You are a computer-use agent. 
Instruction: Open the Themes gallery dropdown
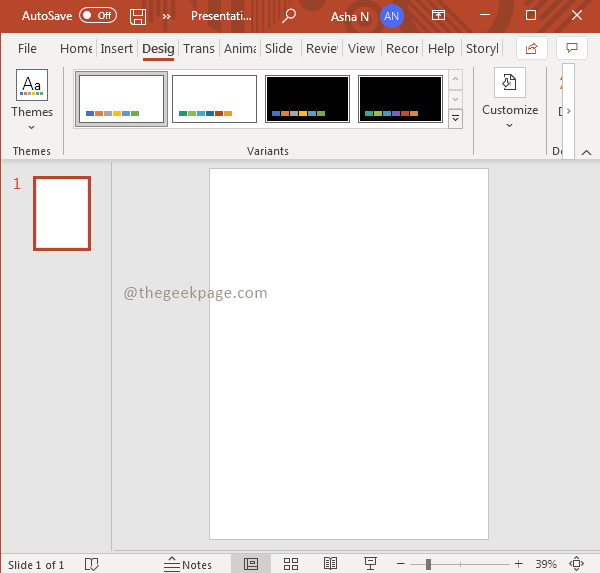[x=32, y=100]
